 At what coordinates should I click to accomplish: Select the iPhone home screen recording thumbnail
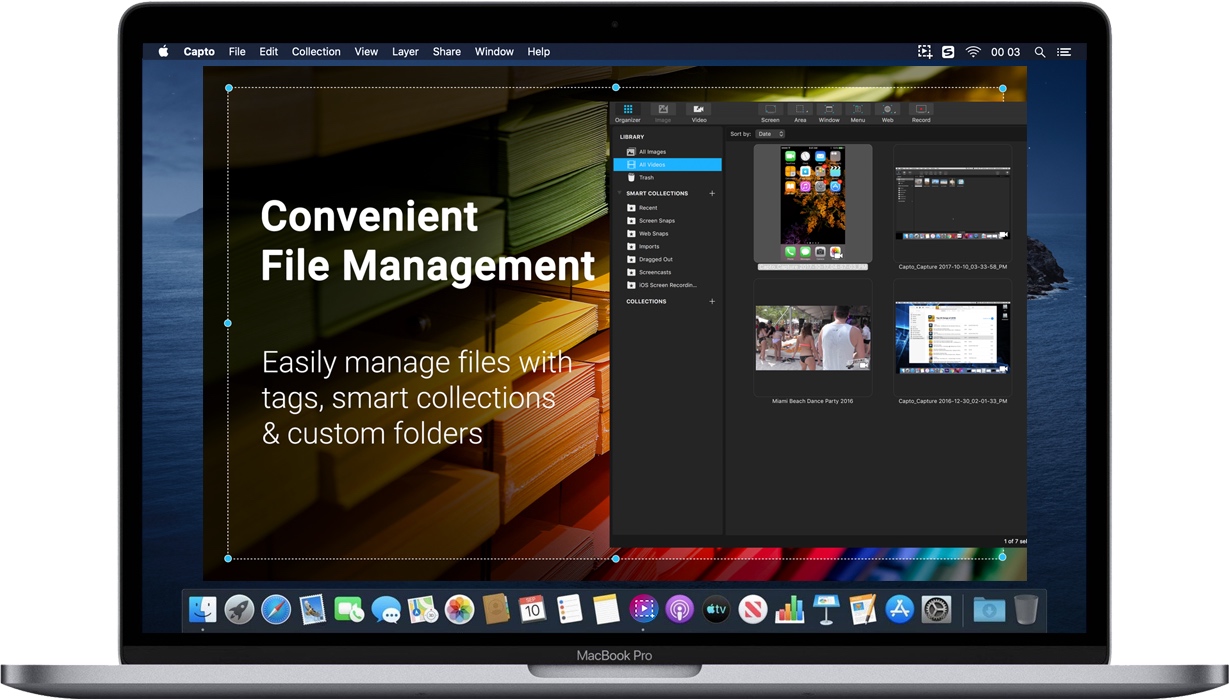coord(812,204)
